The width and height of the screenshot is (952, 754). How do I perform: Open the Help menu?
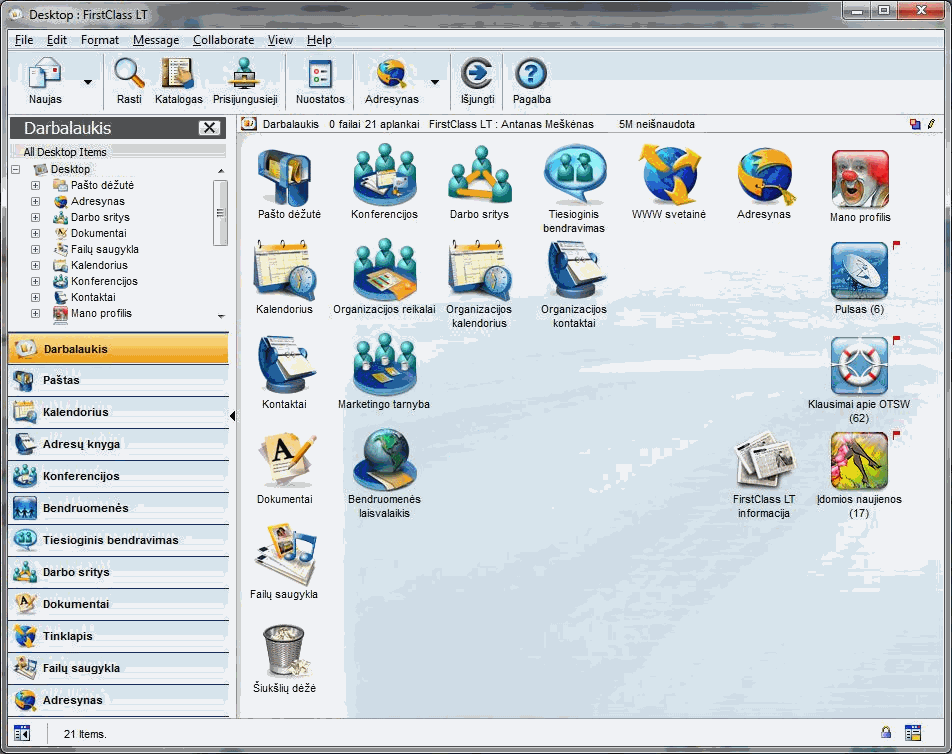click(x=319, y=40)
